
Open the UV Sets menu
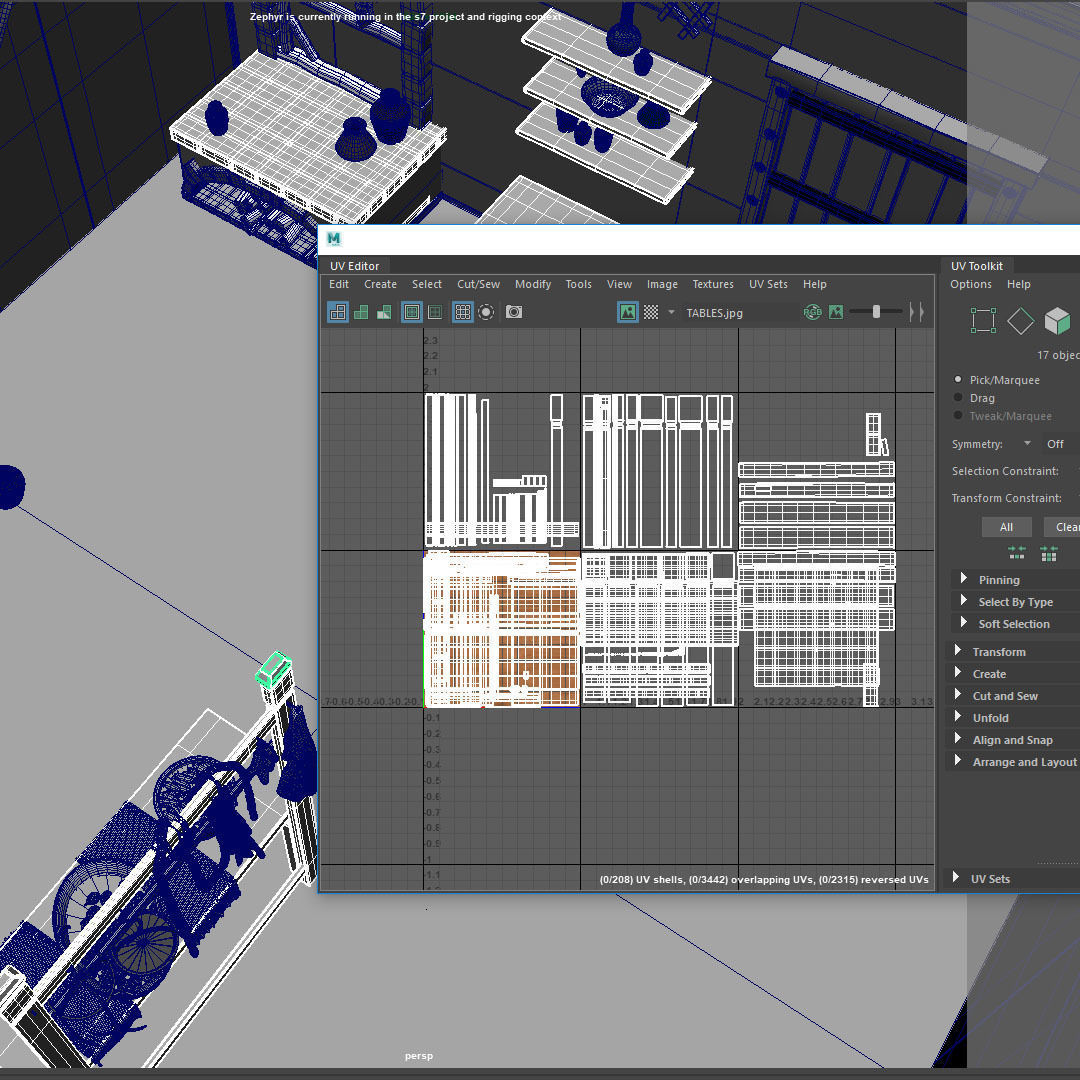click(768, 284)
